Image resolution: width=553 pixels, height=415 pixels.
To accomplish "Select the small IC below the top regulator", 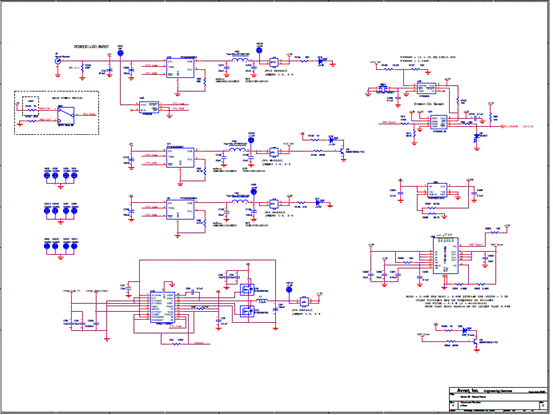I will [149, 107].
